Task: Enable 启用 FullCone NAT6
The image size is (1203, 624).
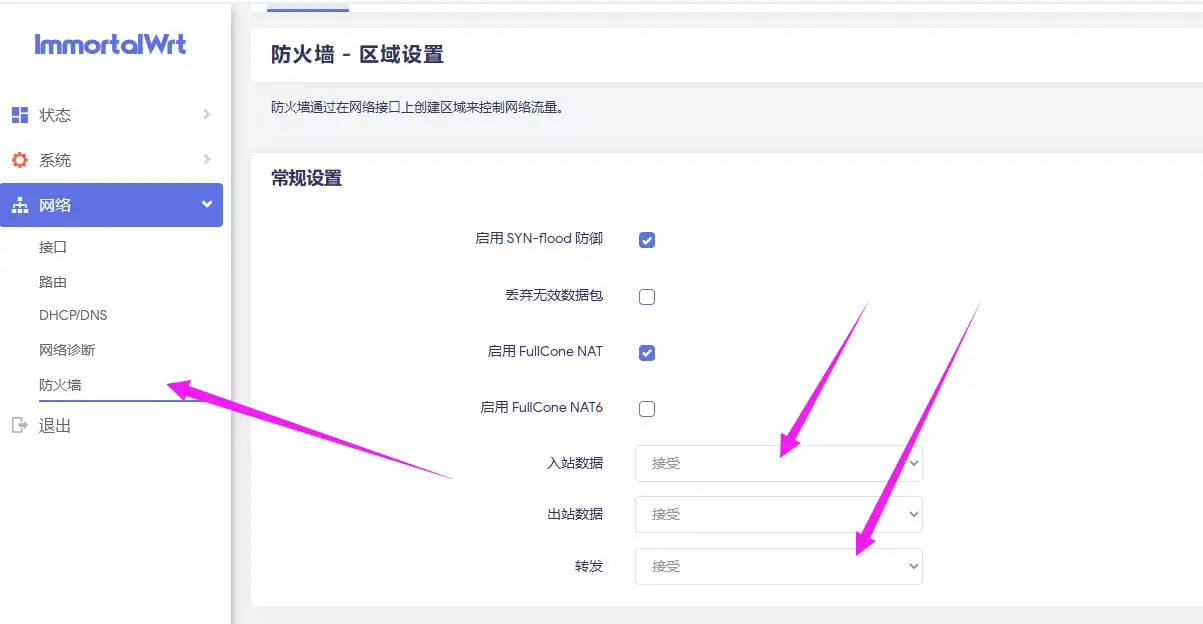Action: tap(646, 408)
